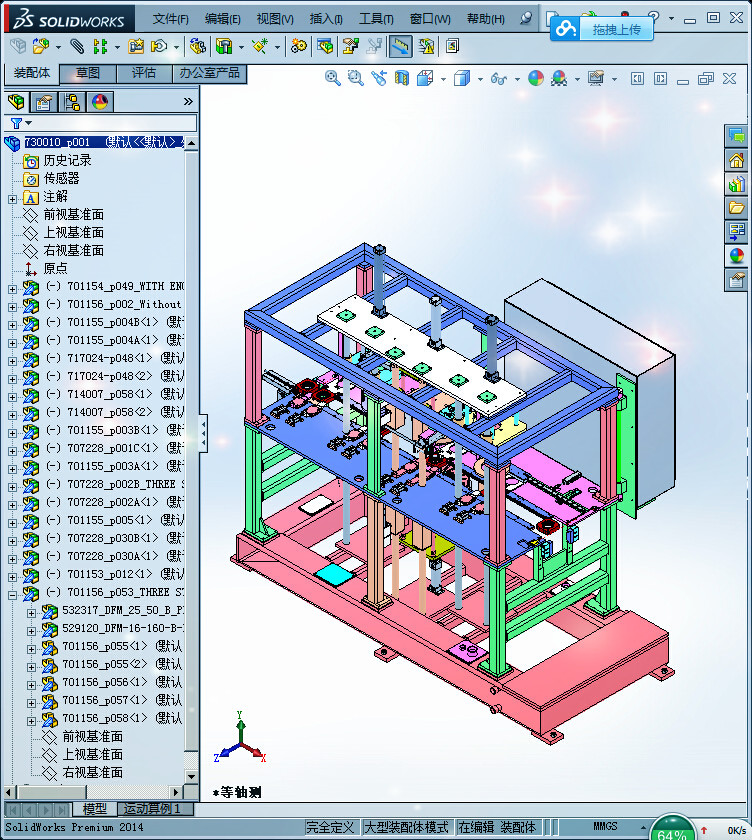
Task: Click the Smart Fasteners icon
Action: click(136, 47)
